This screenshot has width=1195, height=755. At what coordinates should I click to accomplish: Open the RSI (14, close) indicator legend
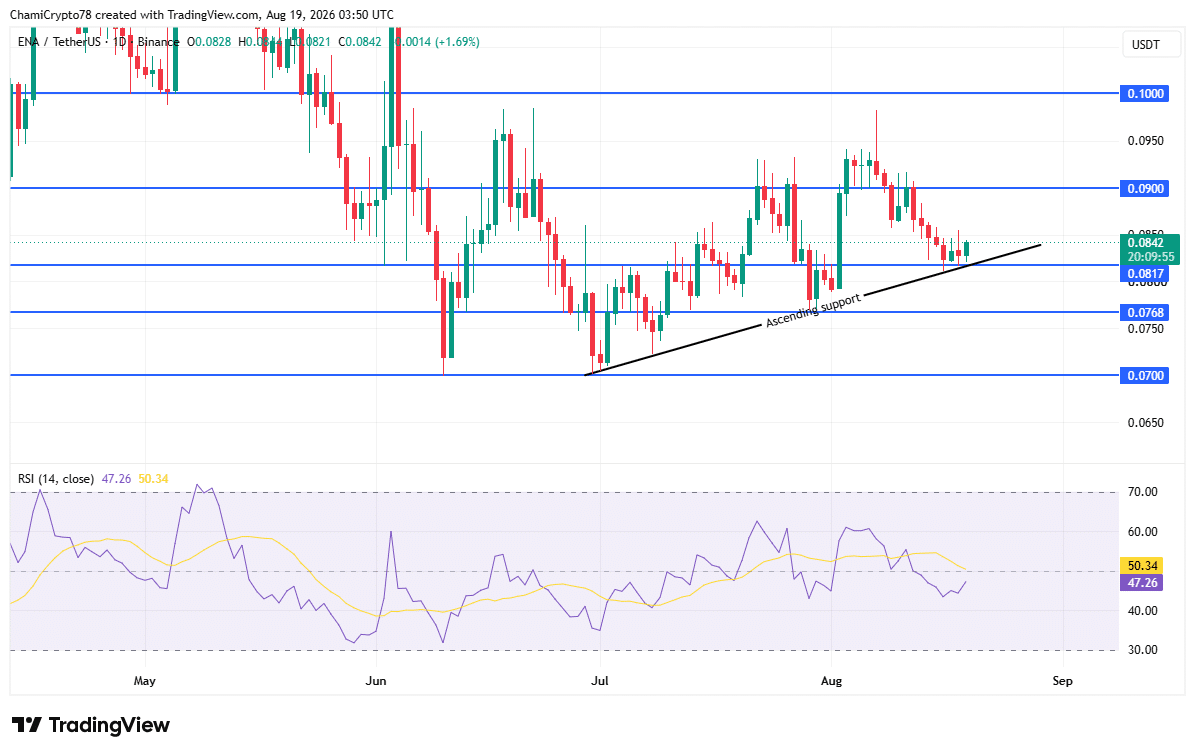[56, 479]
